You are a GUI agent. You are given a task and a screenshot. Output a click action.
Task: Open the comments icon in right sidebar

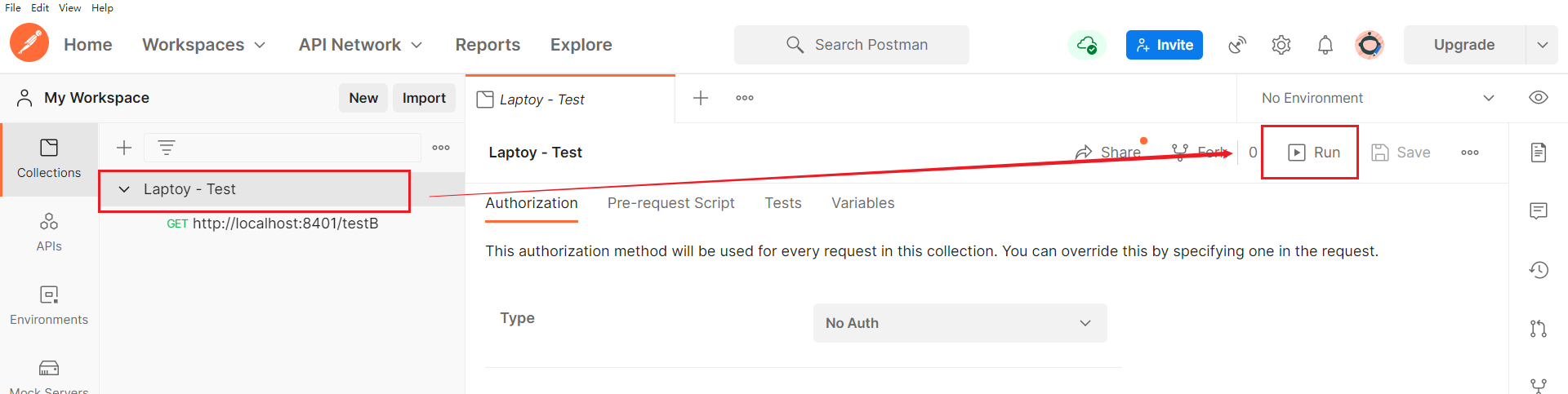[x=1539, y=211]
